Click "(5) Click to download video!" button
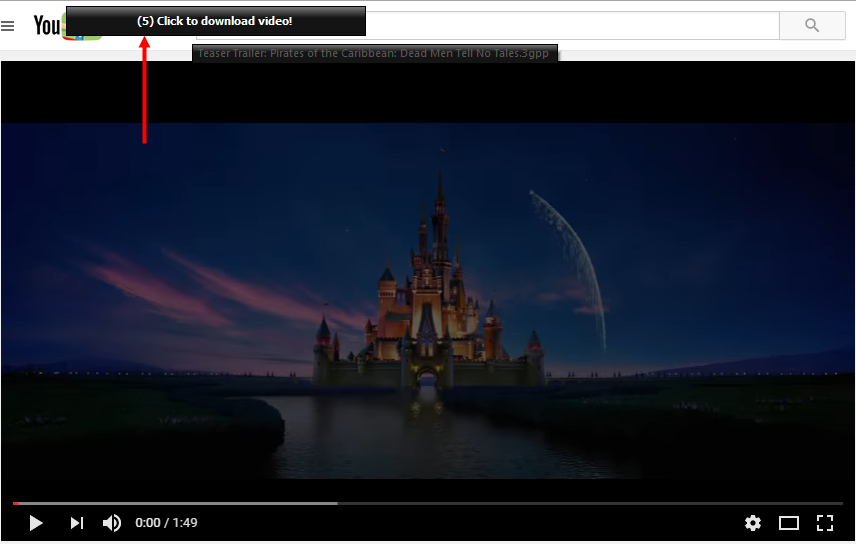The image size is (856, 544). click(x=215, y=21)
